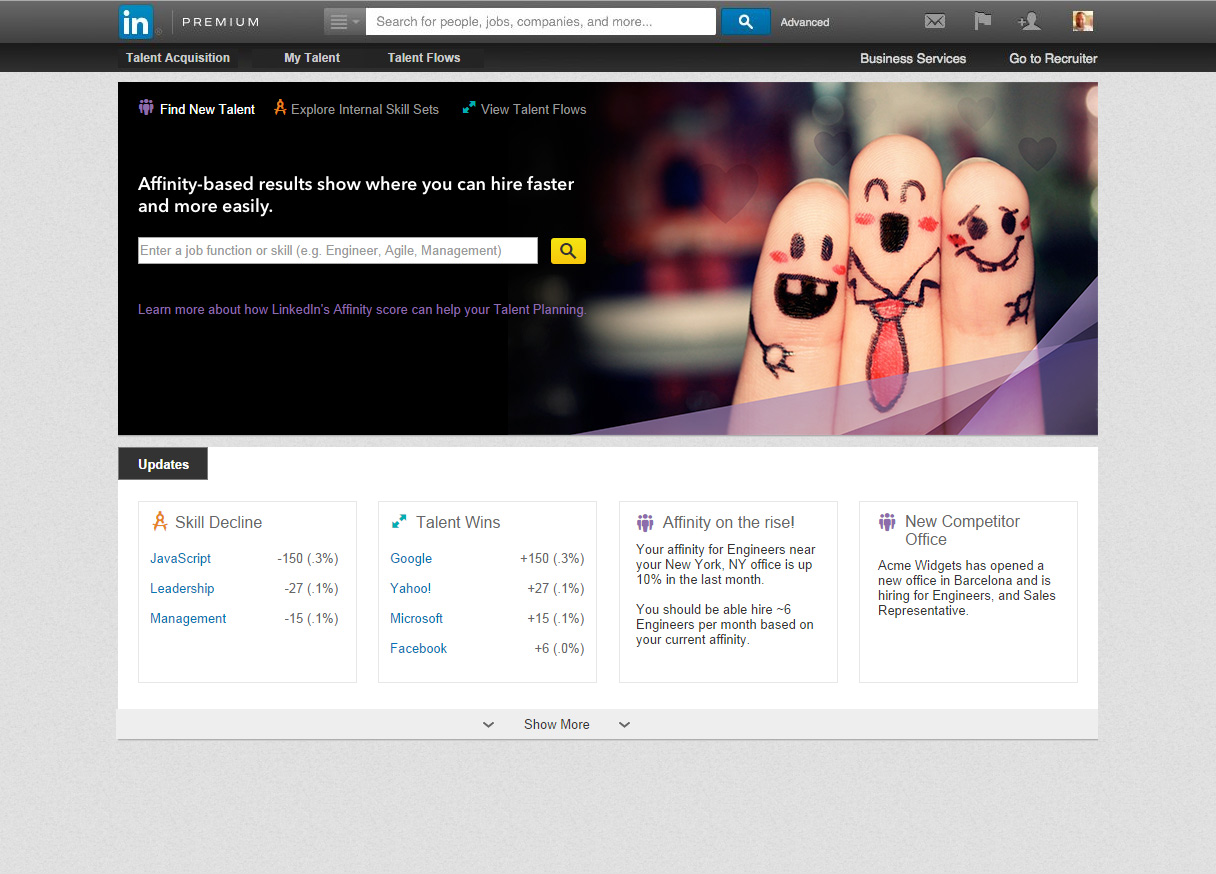The height and width of the screenshot is (874, 1216).
Task: Open the View Talent Flows tab
Action: (533, 109)
